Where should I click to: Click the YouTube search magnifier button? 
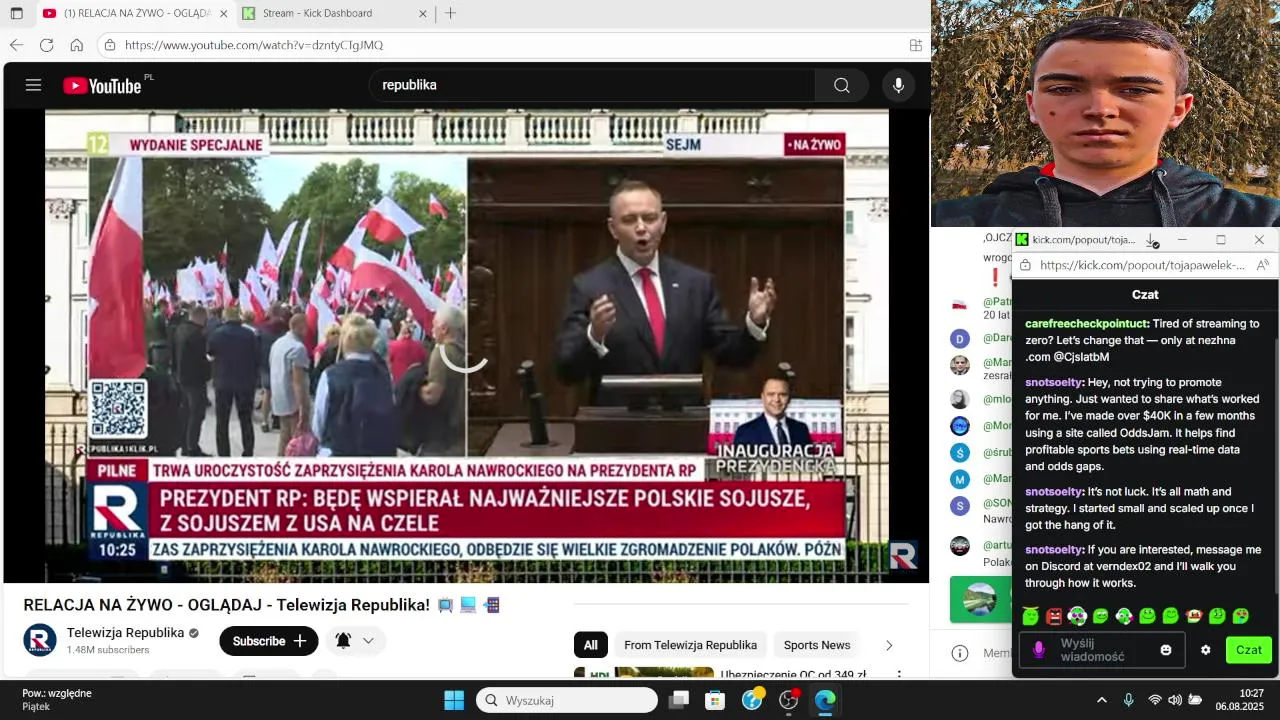[841, 85]
